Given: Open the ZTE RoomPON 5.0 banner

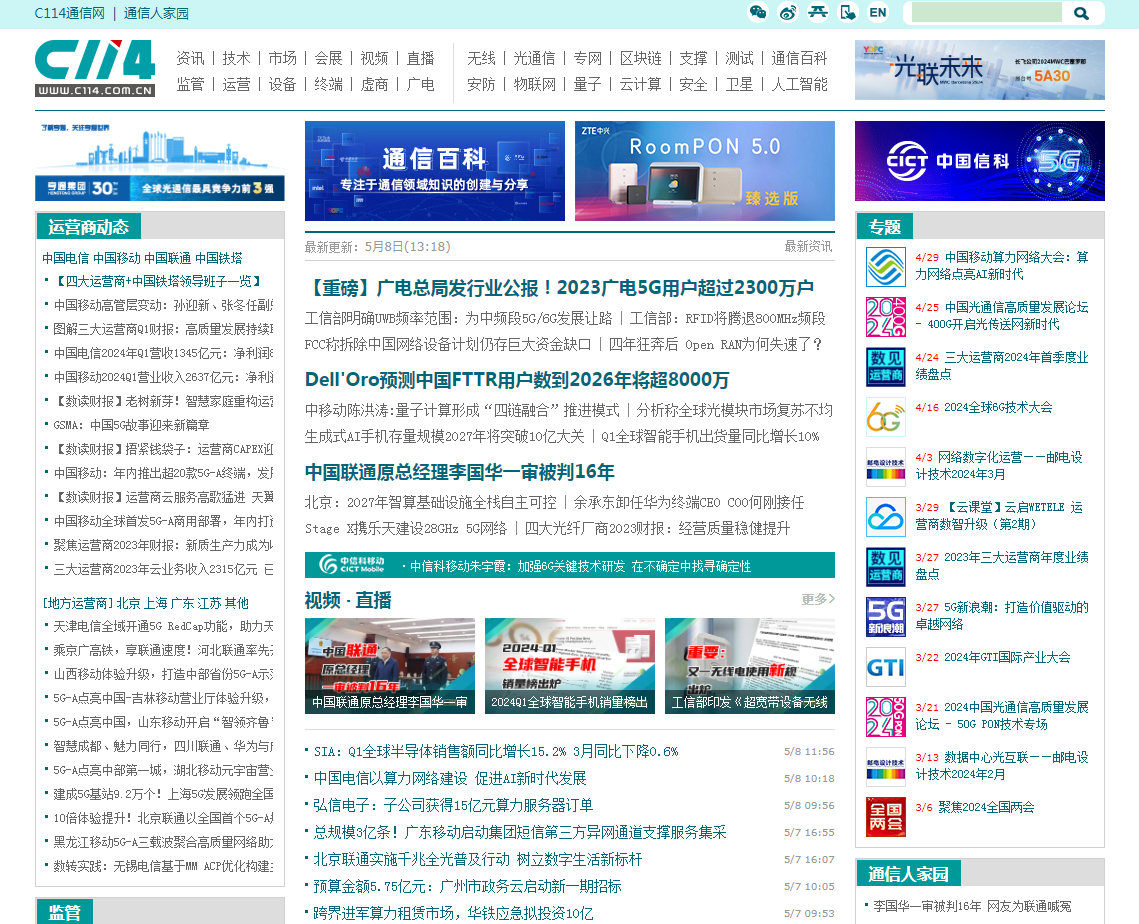Looking at the screenshot, I should tap(705, 171).
